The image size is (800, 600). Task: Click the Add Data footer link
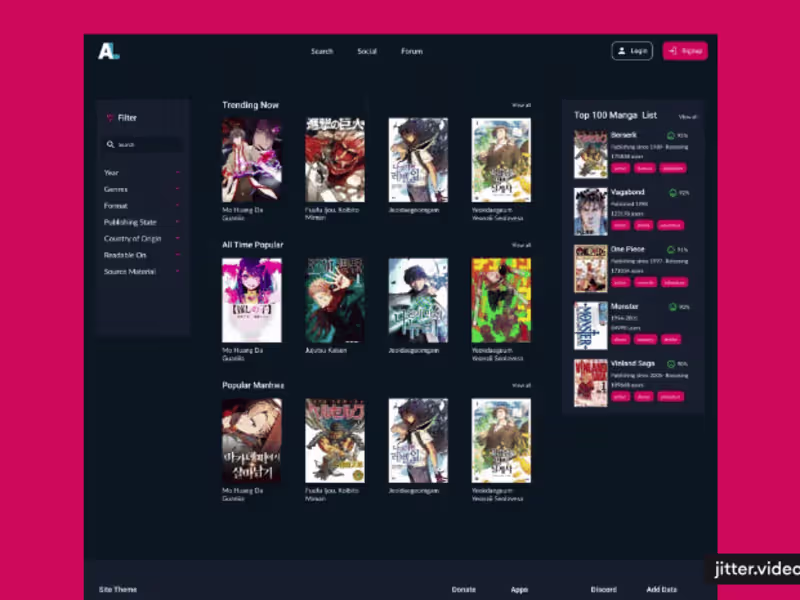click(x=662, y=589)
